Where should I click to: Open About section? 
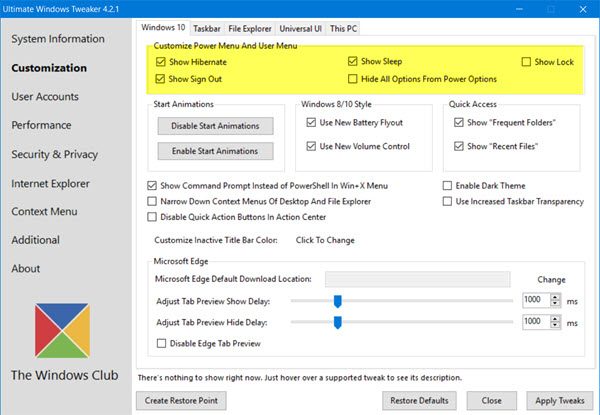click(x=26, y=269)
